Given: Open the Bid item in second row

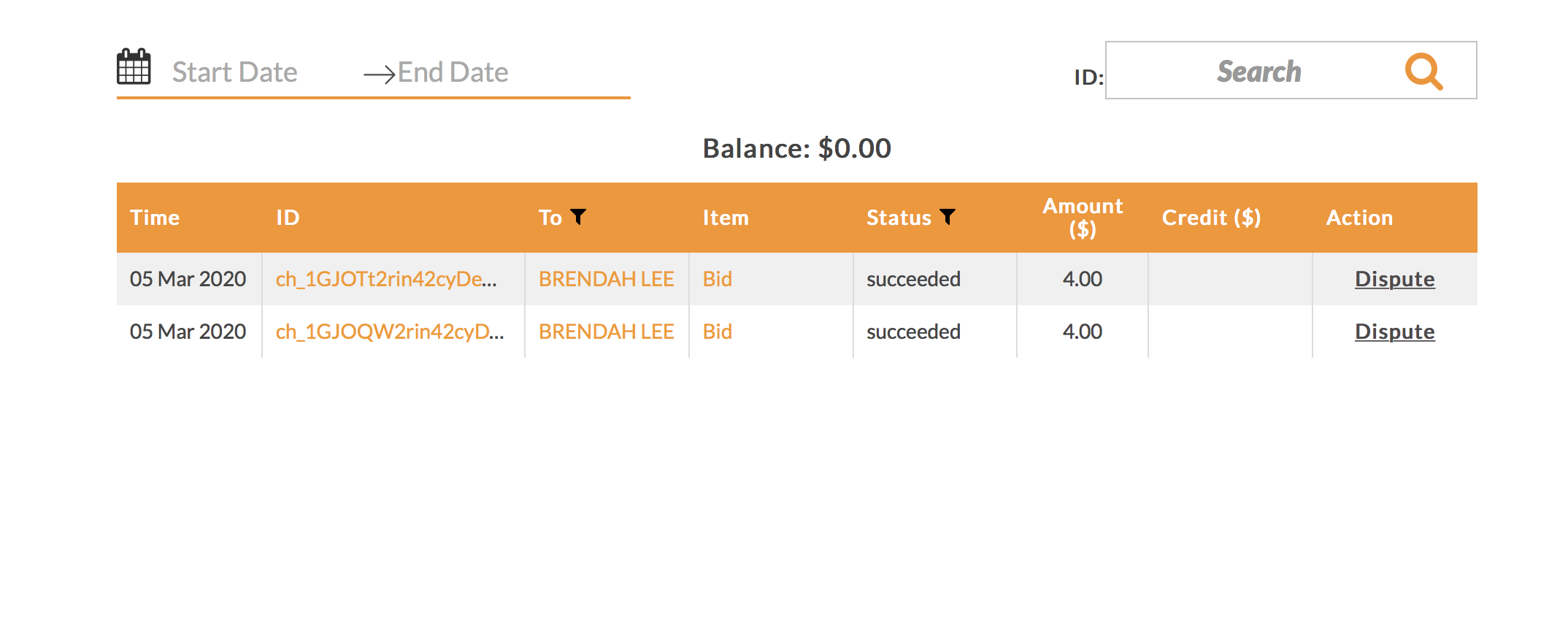Looking at the screenshot, I should (717, 332).
